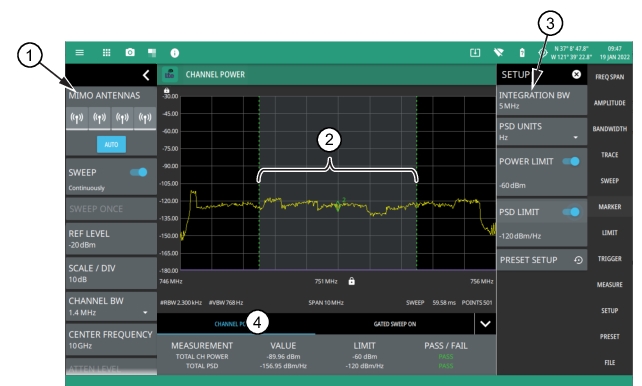The width and height of the screenshot is (642, 386).
Task: Edit the Integration BW value
Action: click(542, 100)
